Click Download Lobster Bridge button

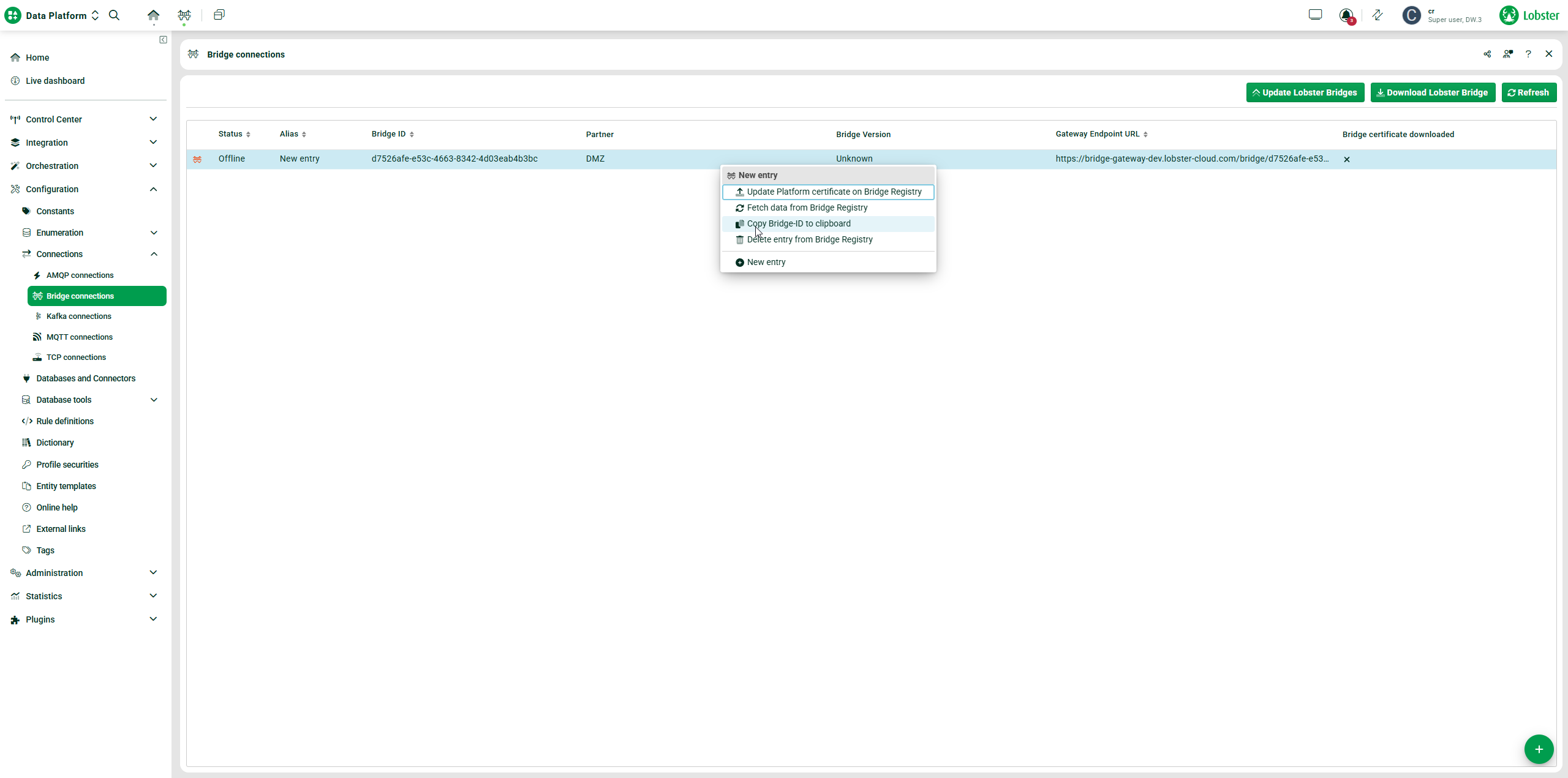pyautogui.click(x=1433, y=92)
